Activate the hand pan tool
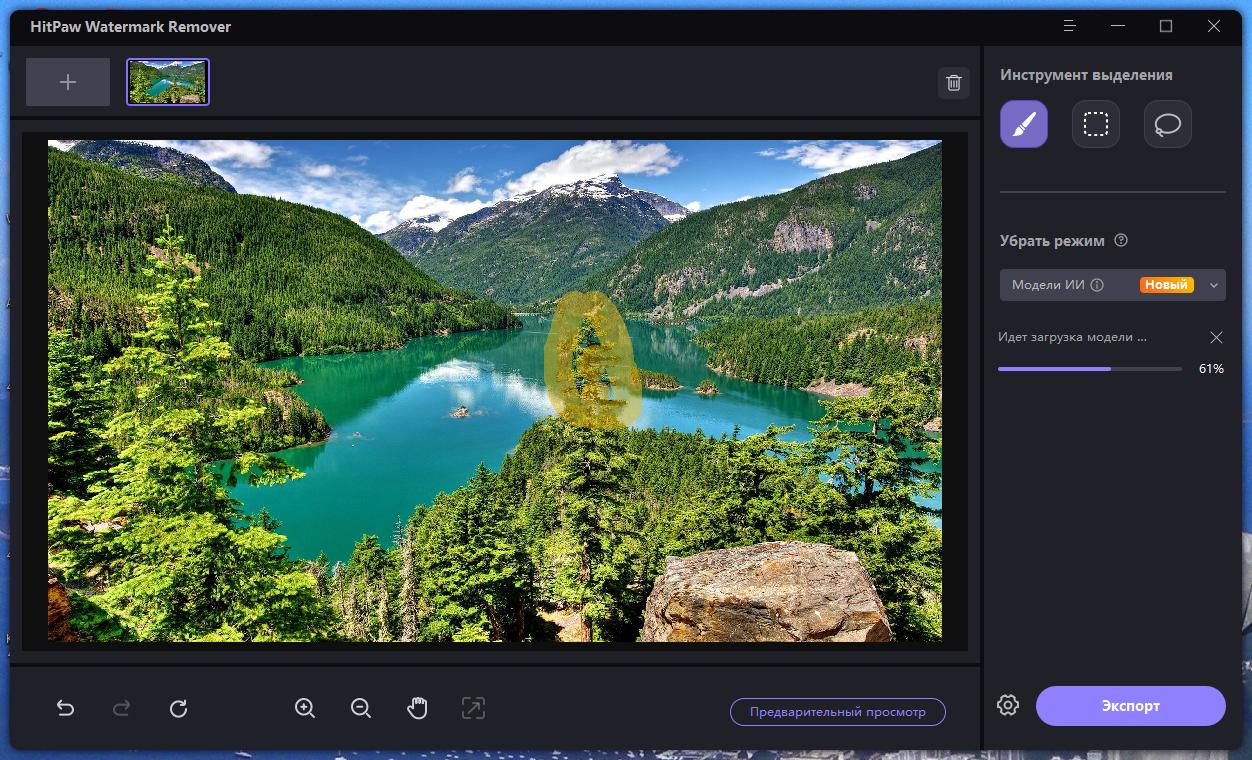This screenshot has width=1252, height=760. point(417,708)
